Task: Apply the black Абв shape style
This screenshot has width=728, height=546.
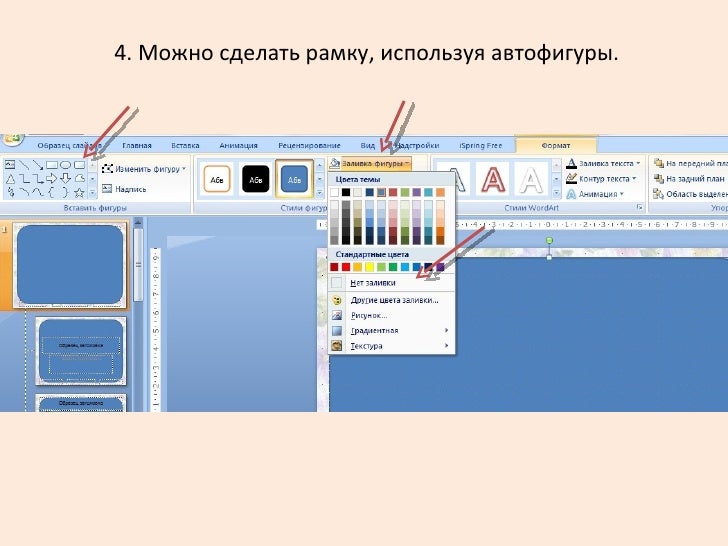Action: click(x=256, y=179)
